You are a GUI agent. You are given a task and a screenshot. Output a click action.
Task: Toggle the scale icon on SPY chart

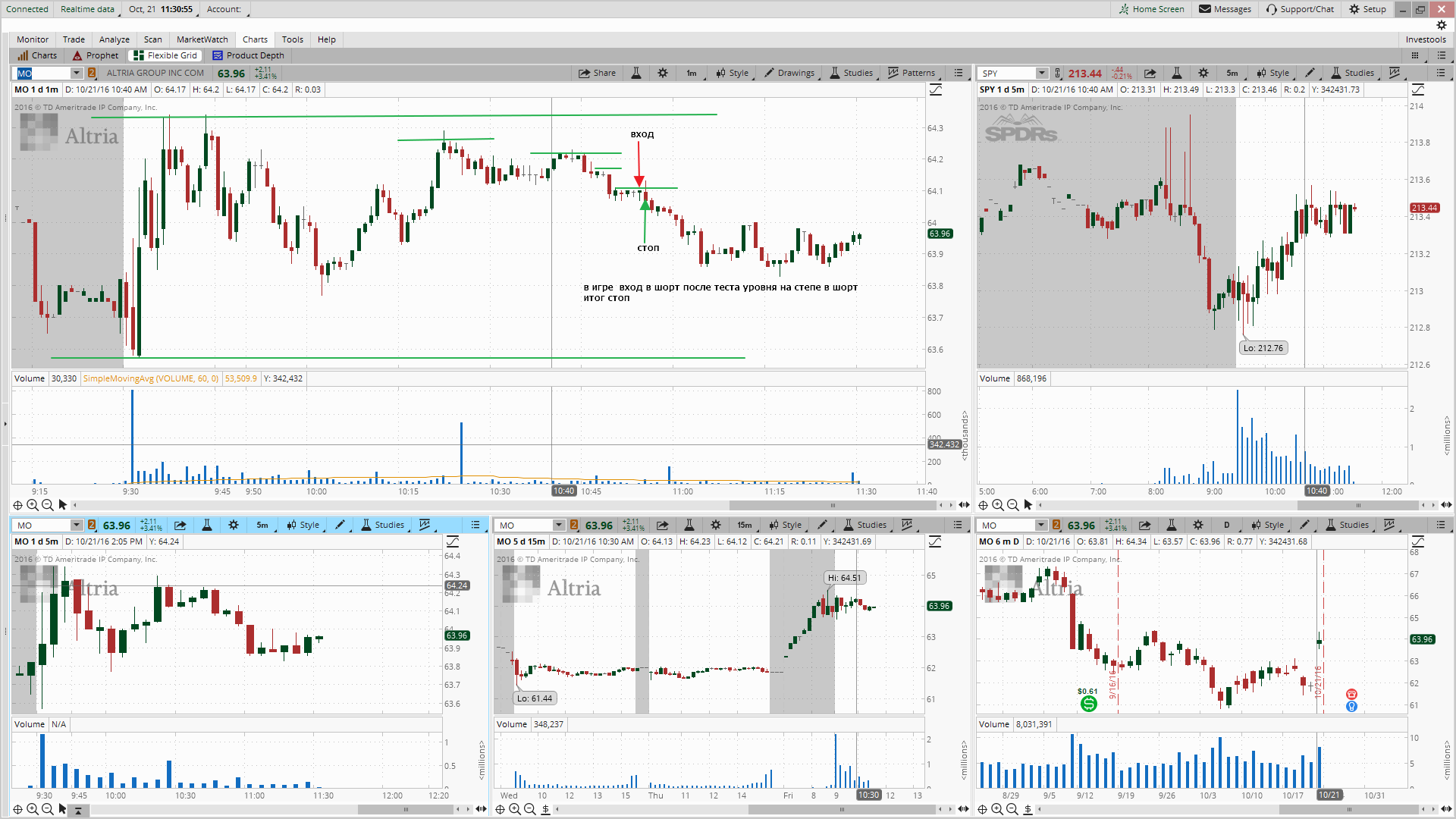tap(1418, 89)
